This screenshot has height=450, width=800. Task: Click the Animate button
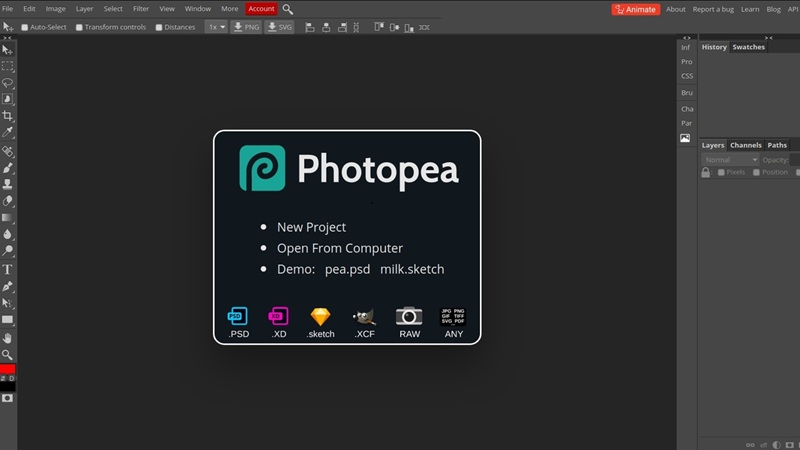[636, 9]
